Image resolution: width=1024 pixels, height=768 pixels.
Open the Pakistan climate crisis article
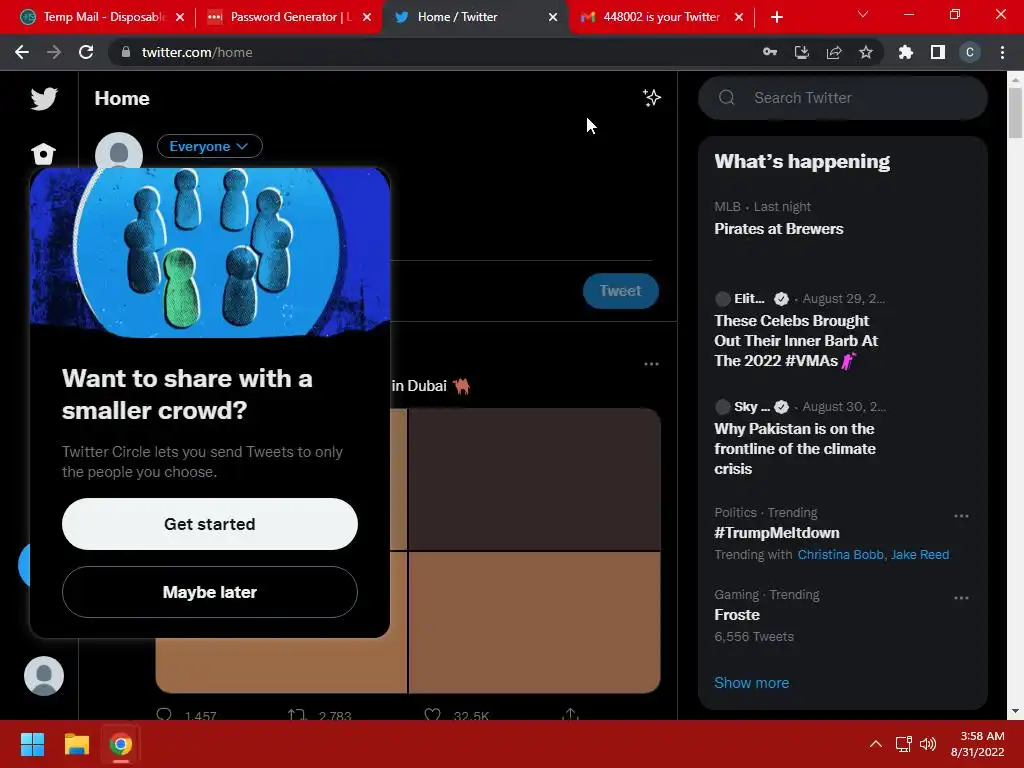(x=795, y=449)
